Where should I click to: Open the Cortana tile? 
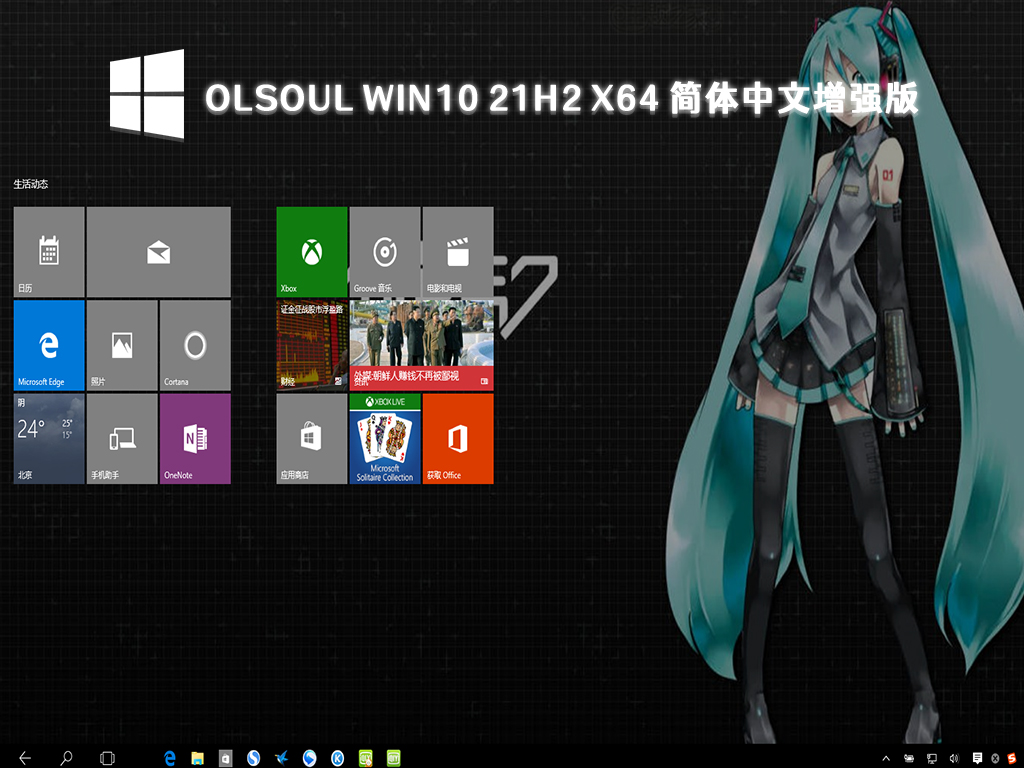tap(195, 345)
